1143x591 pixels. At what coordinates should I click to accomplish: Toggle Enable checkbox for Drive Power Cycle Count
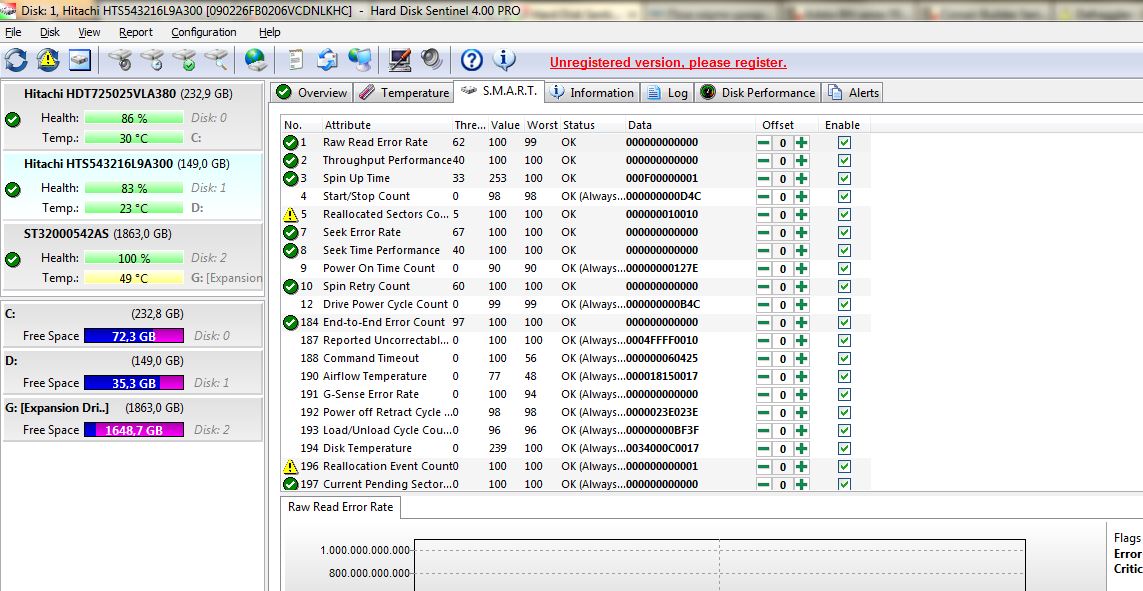coord(844,305)
